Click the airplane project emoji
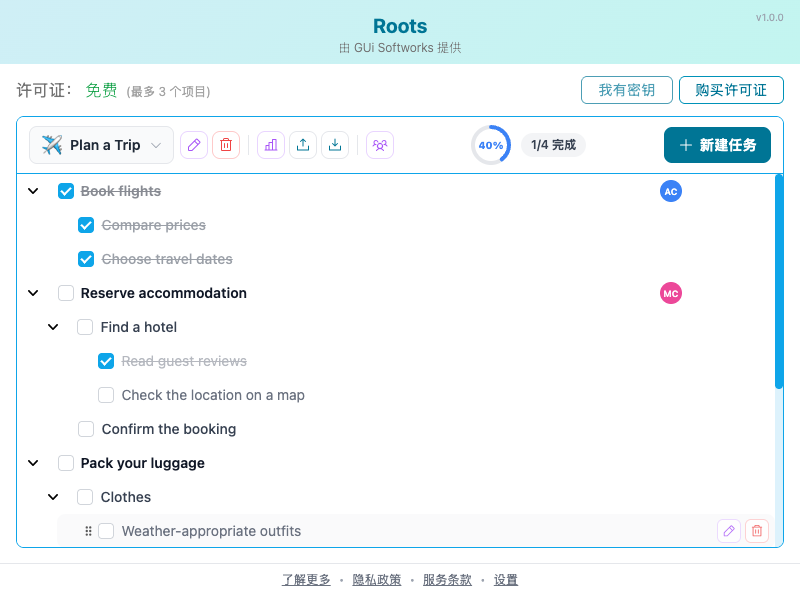This screenshot has width=800, height=600. pyautogui.click(x=52, y=145)
